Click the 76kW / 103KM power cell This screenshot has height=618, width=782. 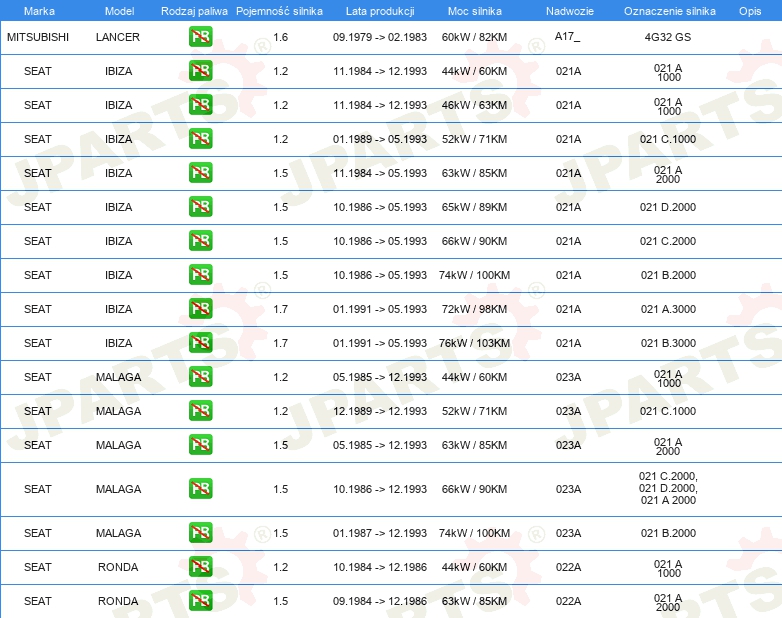click(474, 343)
